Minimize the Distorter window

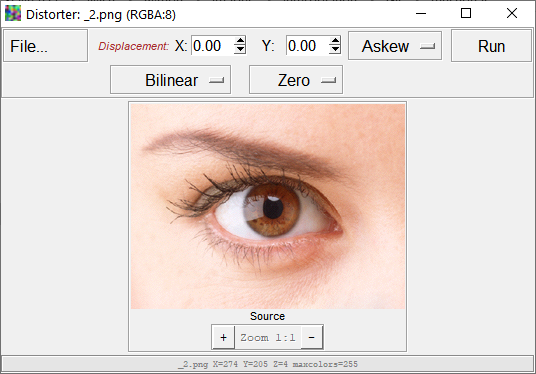click(x=421, y=14)
